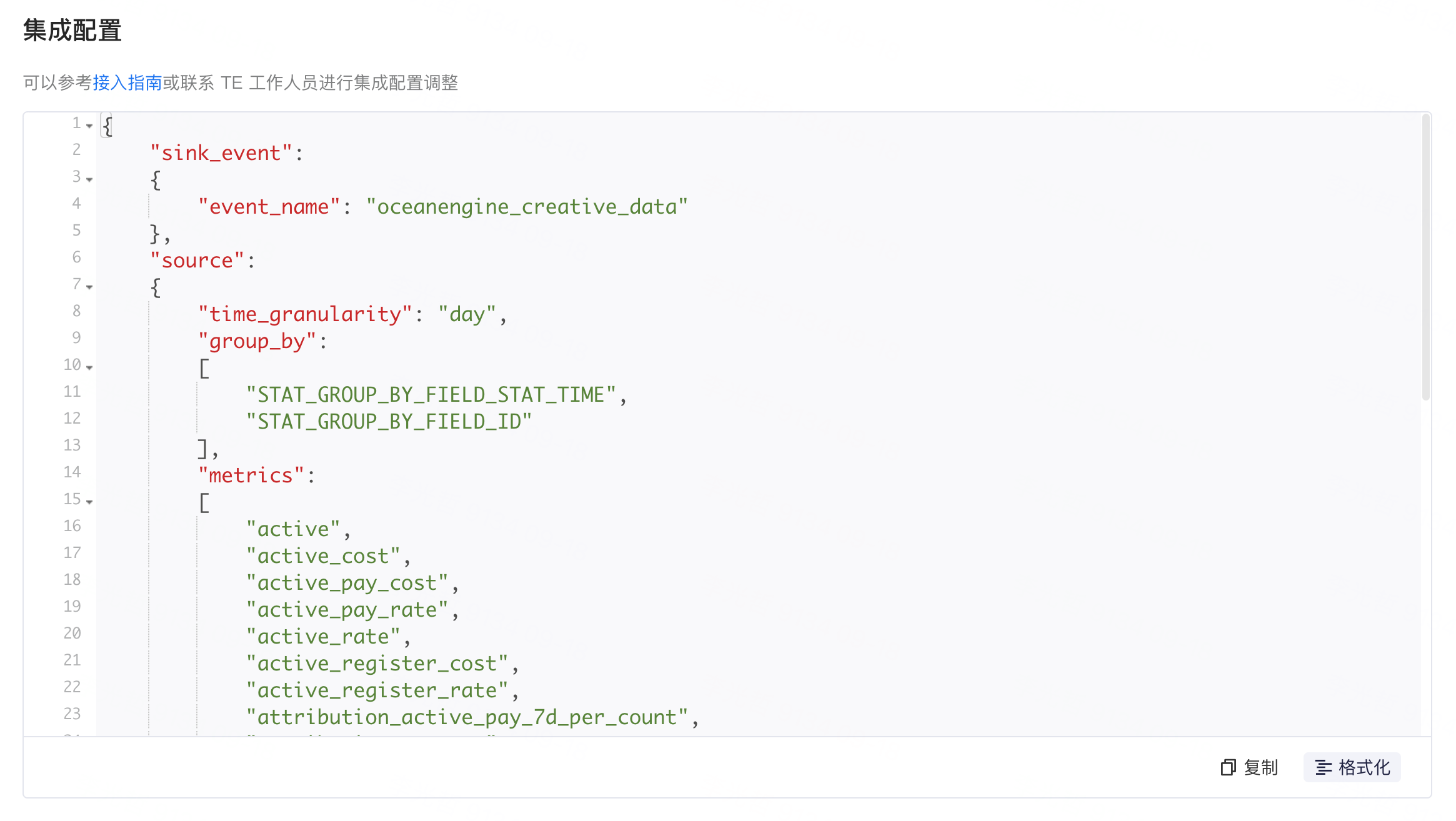Viewport: 1456px width, 821px height.
Task: Click the code editor vertical scrollbar thumb
Action: 1426,257
